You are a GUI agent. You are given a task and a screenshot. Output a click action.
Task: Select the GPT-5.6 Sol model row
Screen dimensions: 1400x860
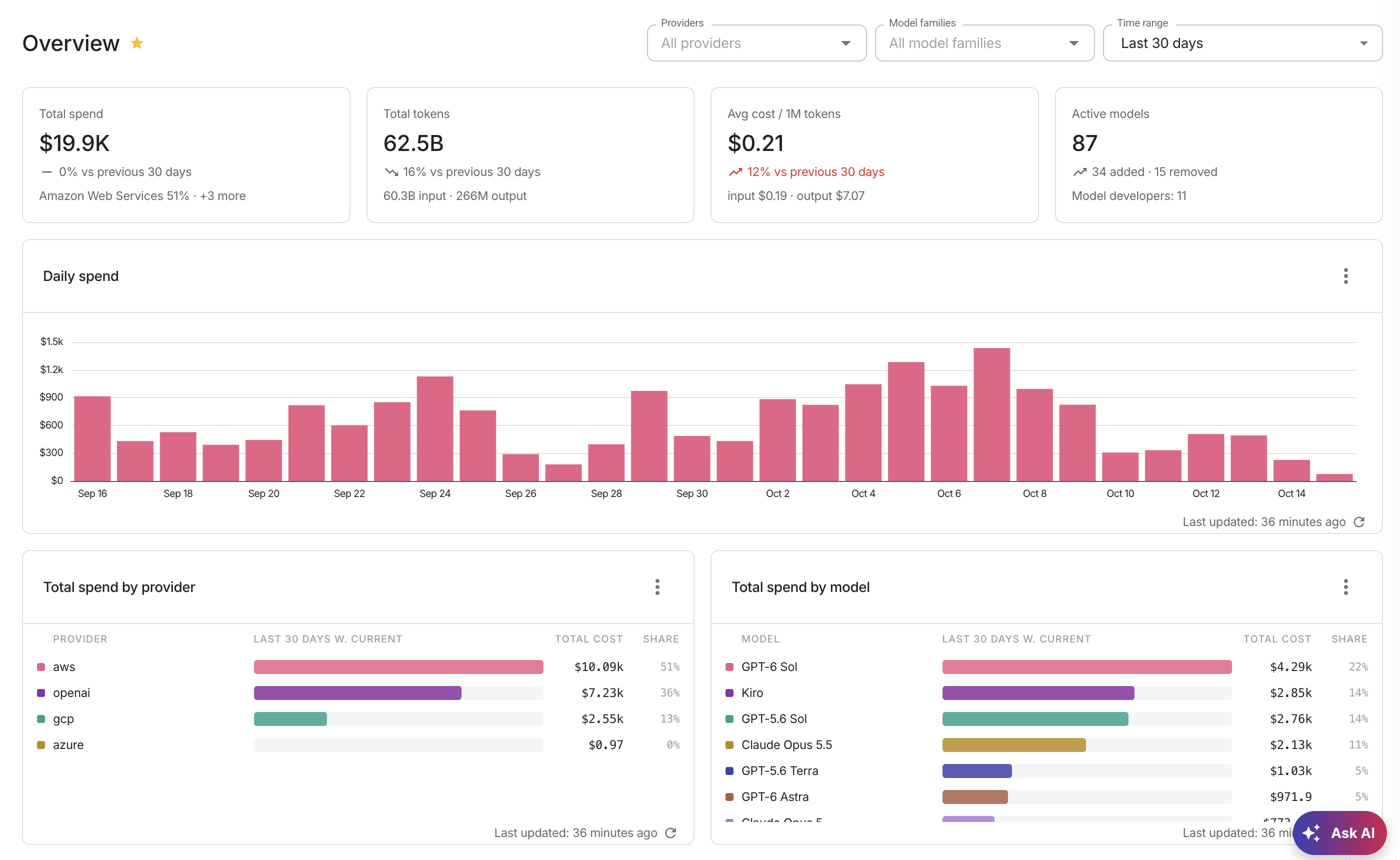[1046, 719]
